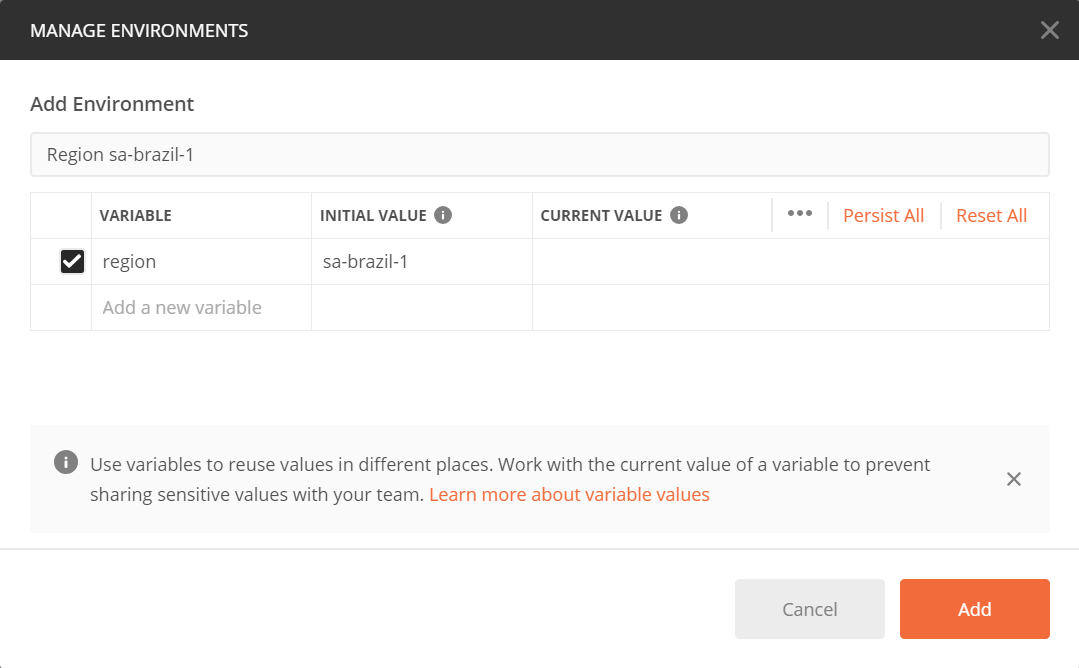Click initial value cell of new variable row
1079x668 pixels.
[422, 308]
